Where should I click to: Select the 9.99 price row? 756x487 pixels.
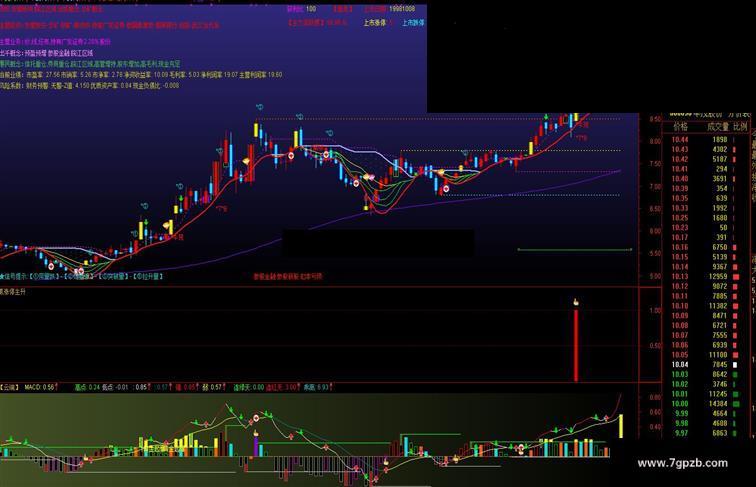pos(705,414)
